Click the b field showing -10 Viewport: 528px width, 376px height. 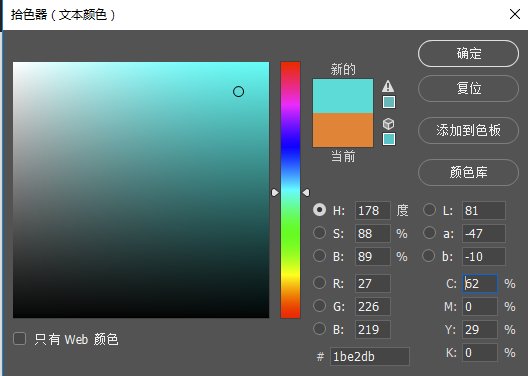click(x=484, y=257)
